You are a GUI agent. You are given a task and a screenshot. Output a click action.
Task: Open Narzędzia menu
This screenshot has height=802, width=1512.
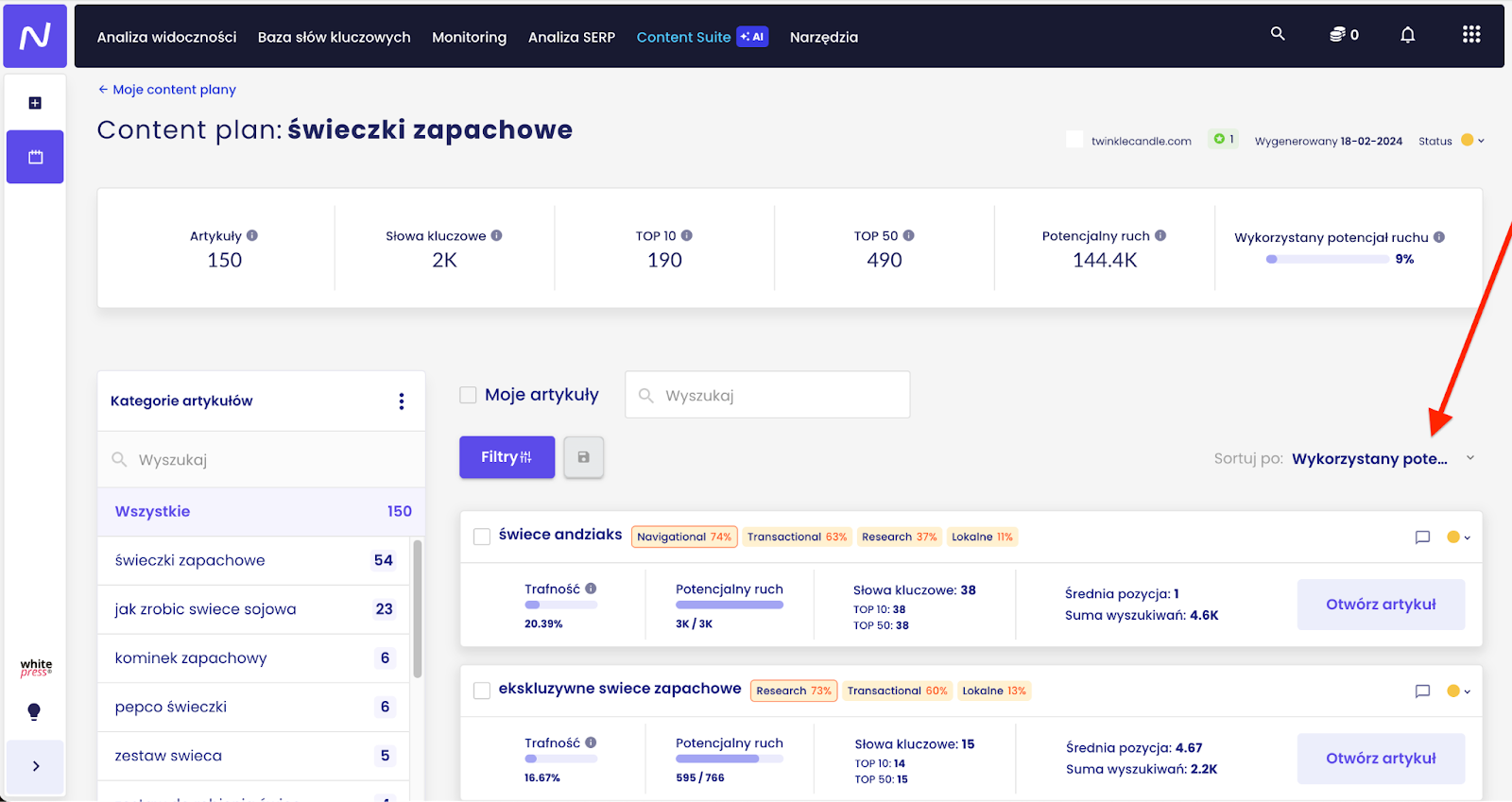click(824, 37)
